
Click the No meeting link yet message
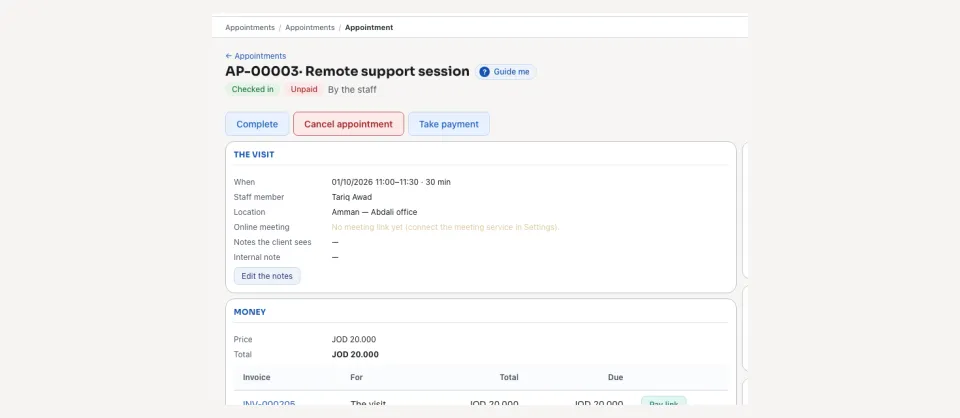tap(446, 227)
